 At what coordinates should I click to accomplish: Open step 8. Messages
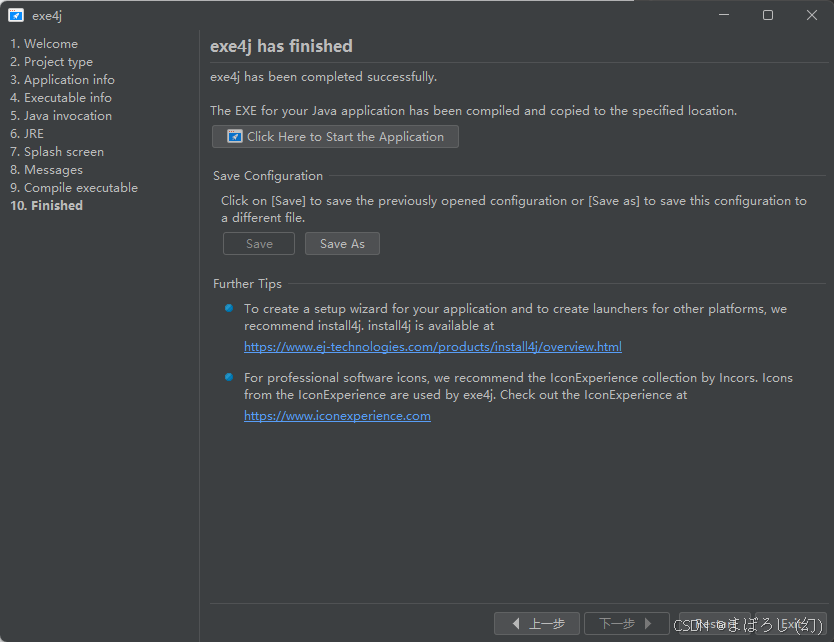coord(46,170)
